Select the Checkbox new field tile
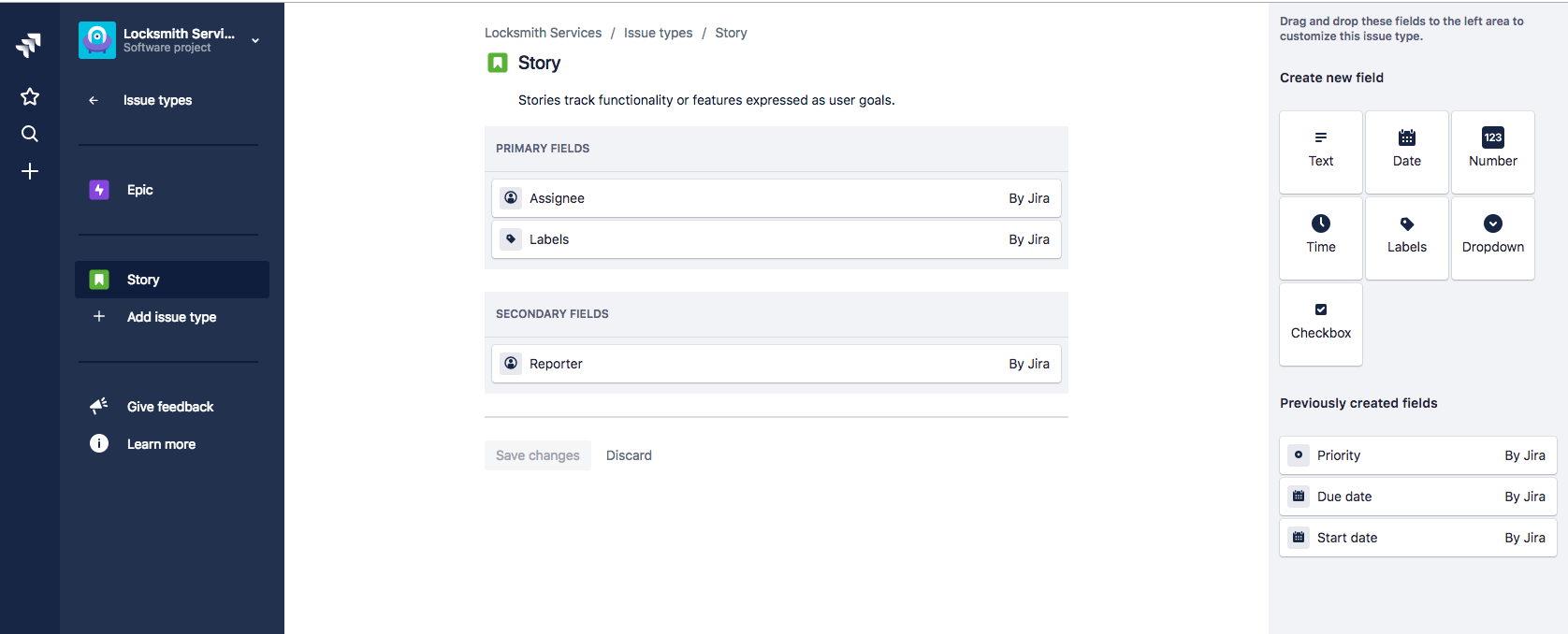 click(x=1321, y=324)
